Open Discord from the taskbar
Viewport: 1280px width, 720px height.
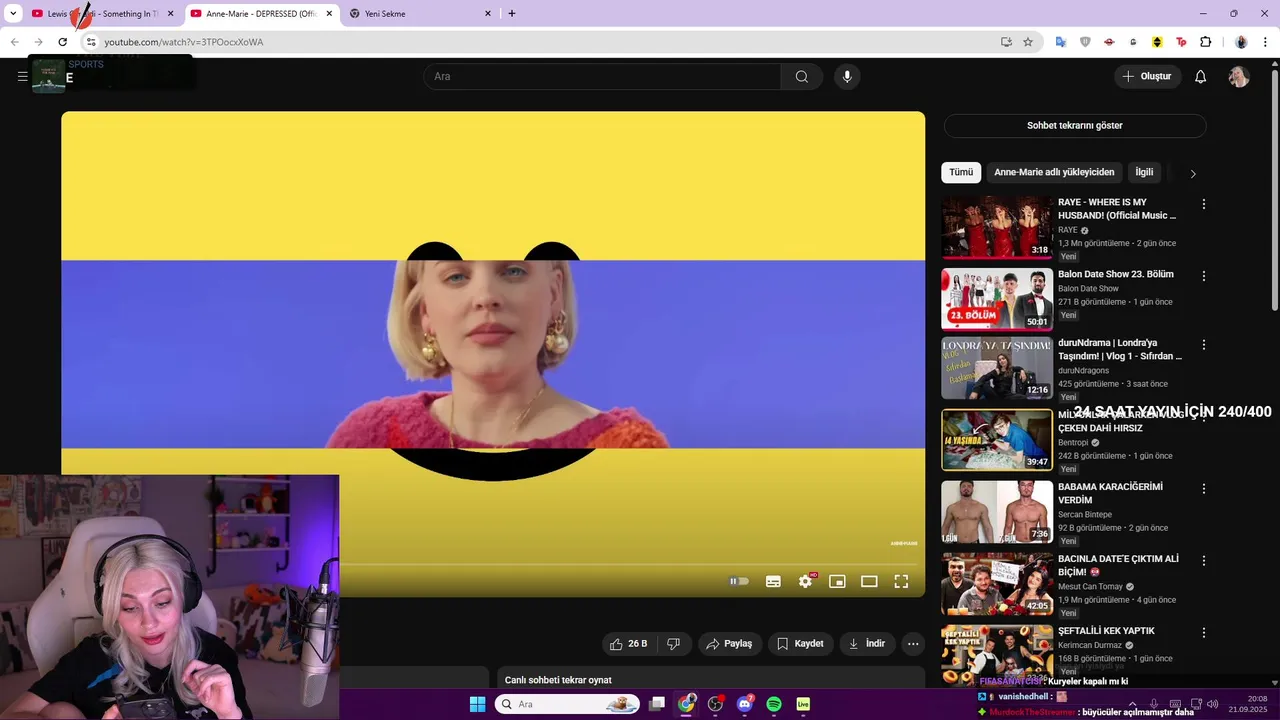pyautogui.click(x=744, y=704)
